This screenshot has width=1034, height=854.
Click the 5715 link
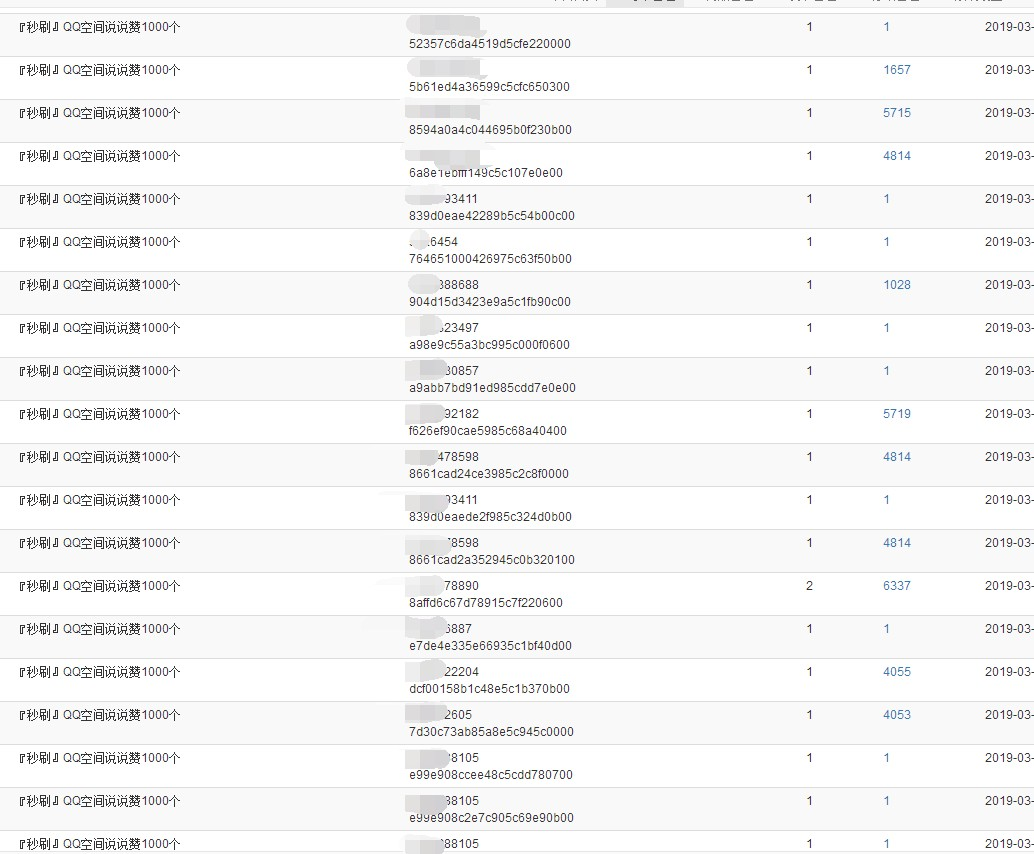coord(896,113)
